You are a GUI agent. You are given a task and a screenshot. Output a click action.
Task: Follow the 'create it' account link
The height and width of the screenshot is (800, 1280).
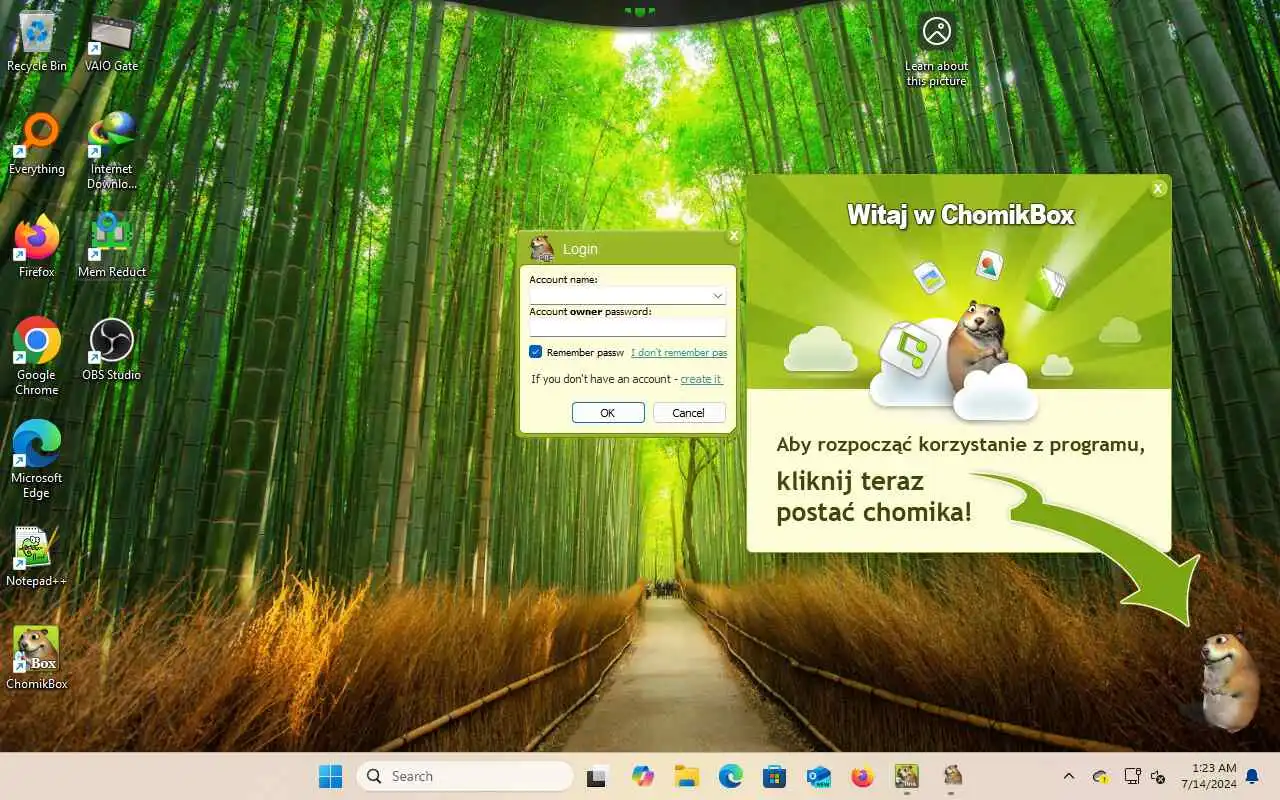pos(701,379)
